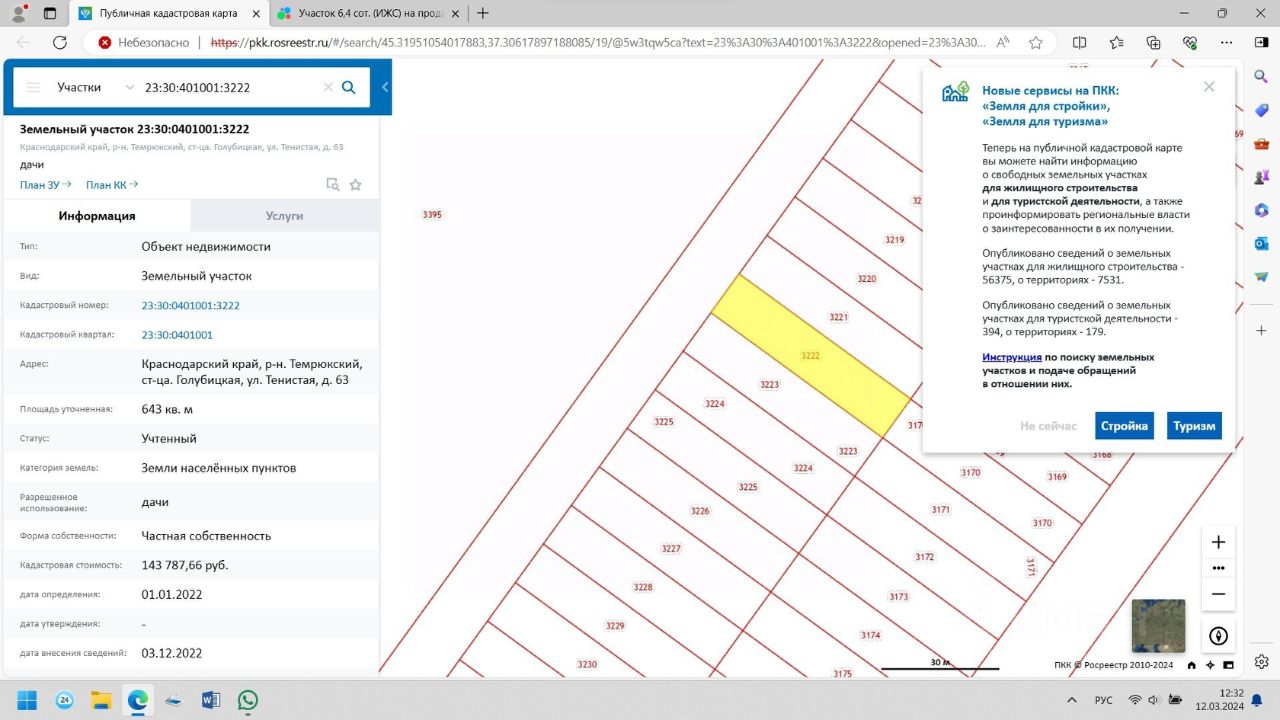The width and height of the screenshot is (1280, 720).
Task: Switch basemap using satellite thumbnail
Action: point(1158,626)
